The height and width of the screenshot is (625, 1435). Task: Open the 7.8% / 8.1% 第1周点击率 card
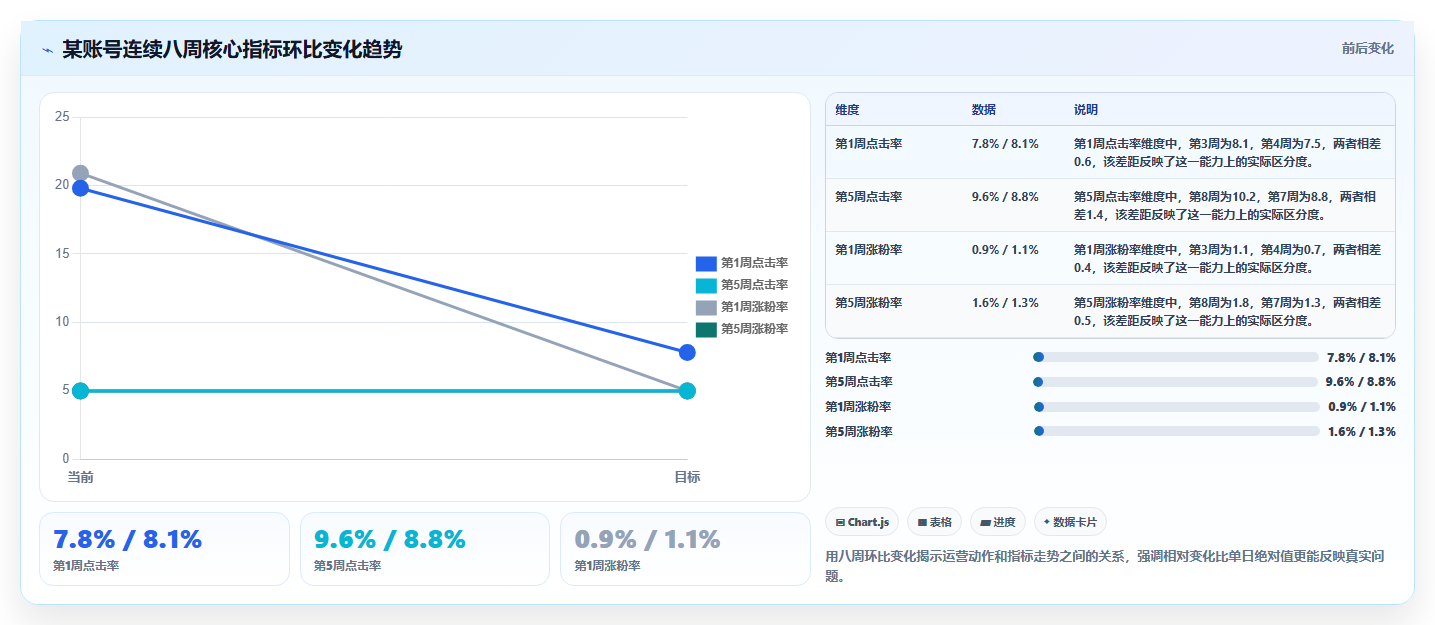click(164, 549)
